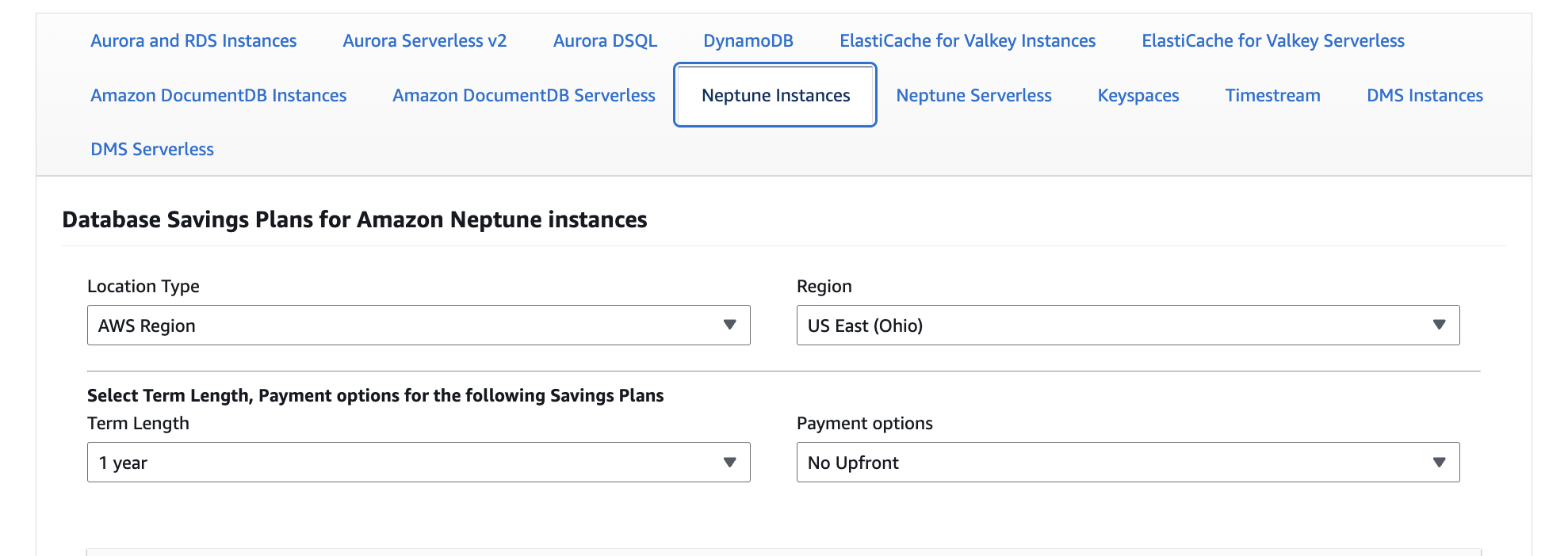1568x556 pixels.
Task: Open the Keyspaces tab
Action: (x=1138, y=96)
